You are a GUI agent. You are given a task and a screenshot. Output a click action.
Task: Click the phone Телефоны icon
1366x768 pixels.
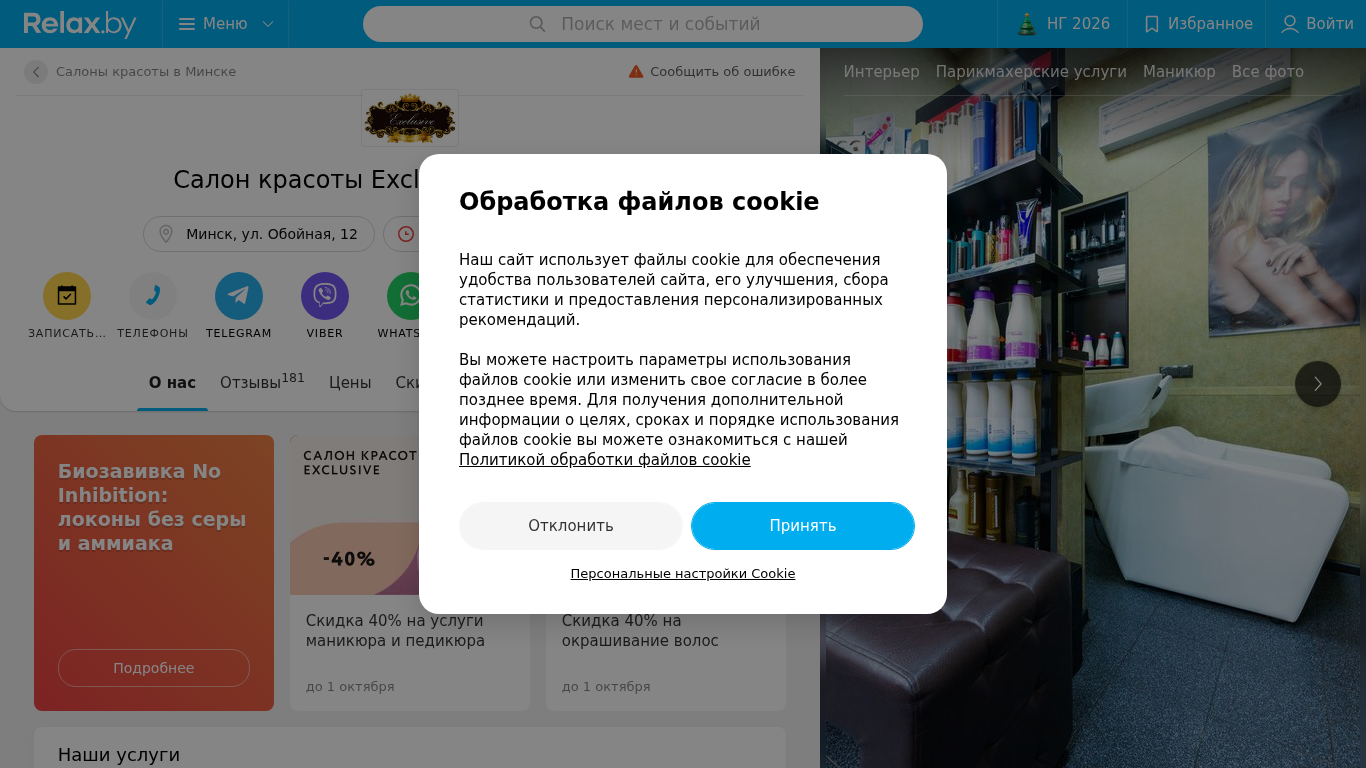coord(153,296)
